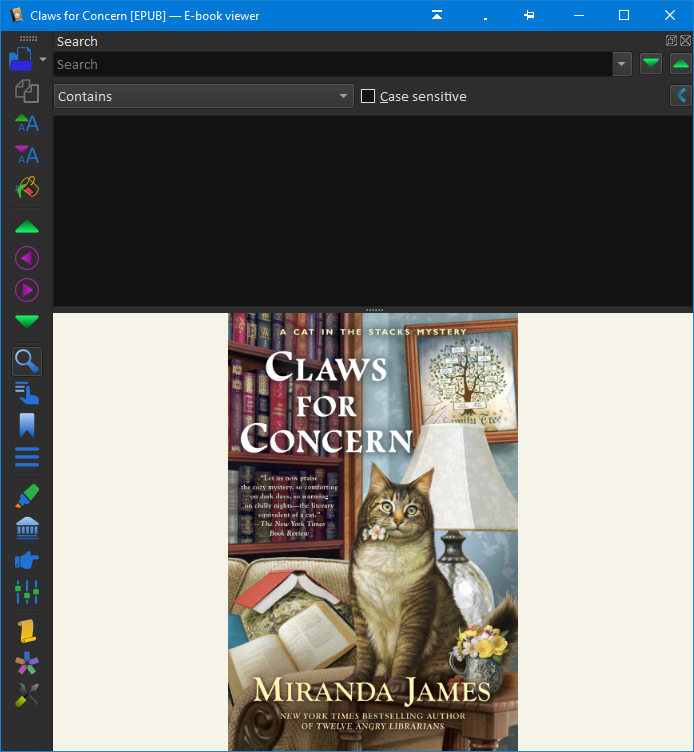Viewport: 694px width, 752px height.
Task: Open a book with the folder icon
Action: coord(21,59)
